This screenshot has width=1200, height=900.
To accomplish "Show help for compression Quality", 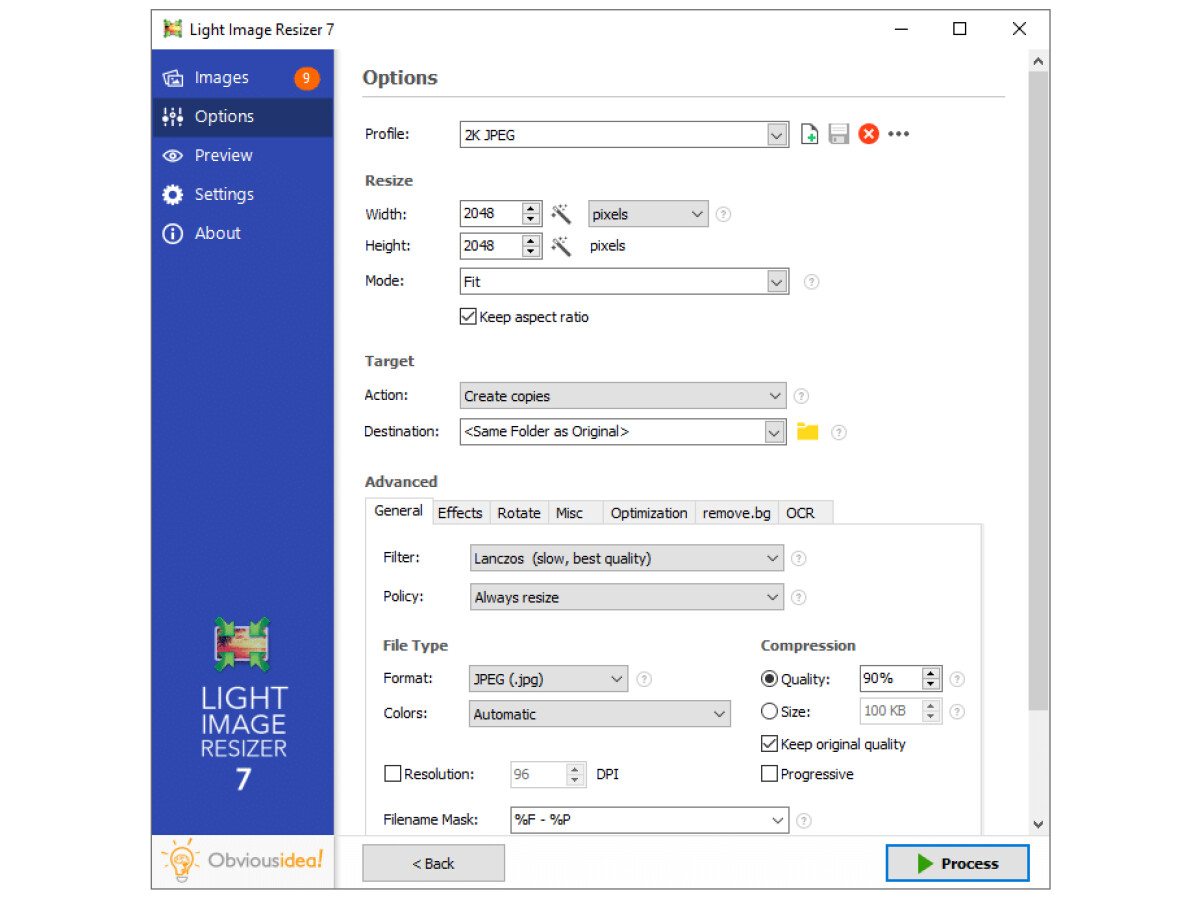I will (x=957, y=679).
